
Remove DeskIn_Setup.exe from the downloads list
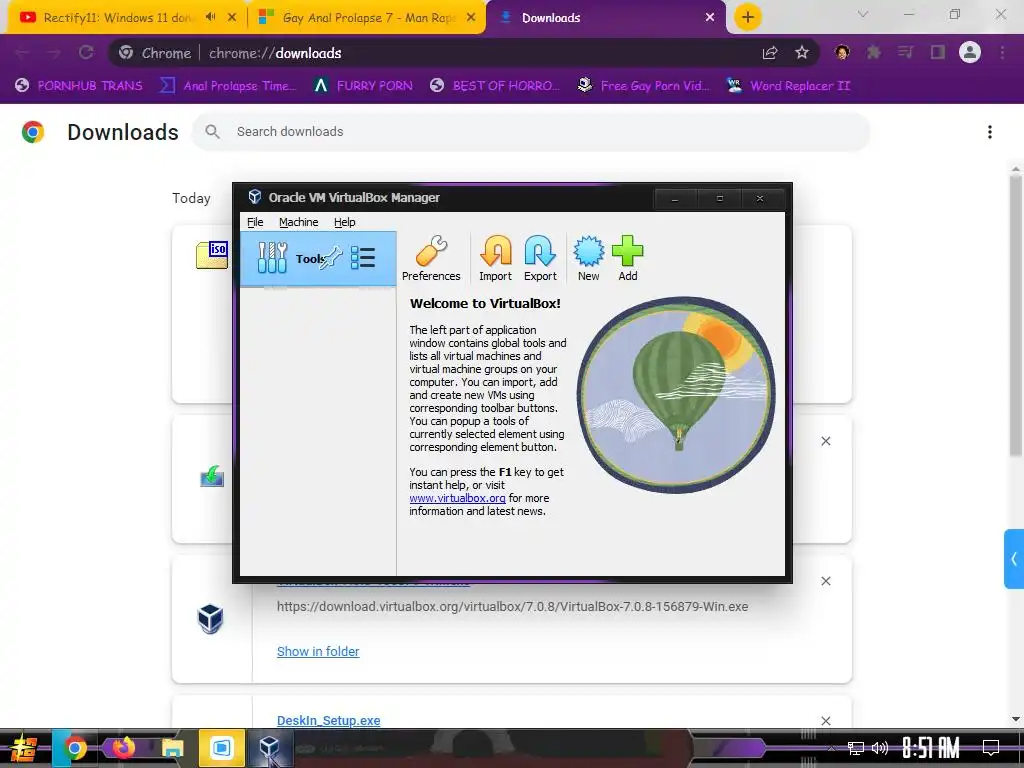[826, 721]
